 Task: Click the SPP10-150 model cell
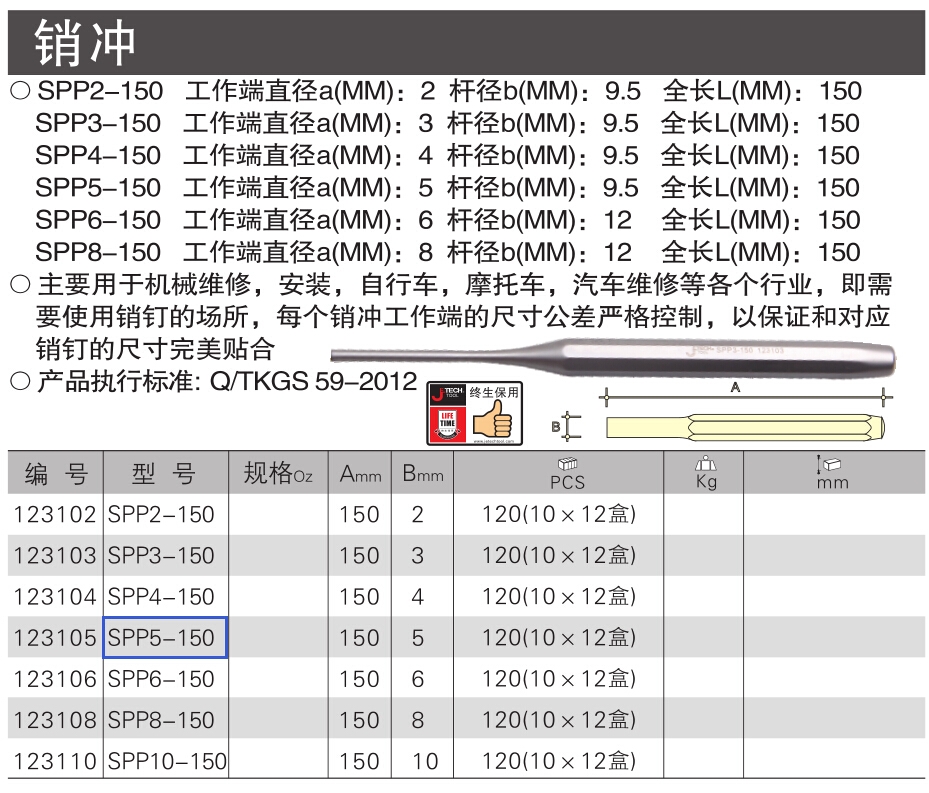(166, 761)
